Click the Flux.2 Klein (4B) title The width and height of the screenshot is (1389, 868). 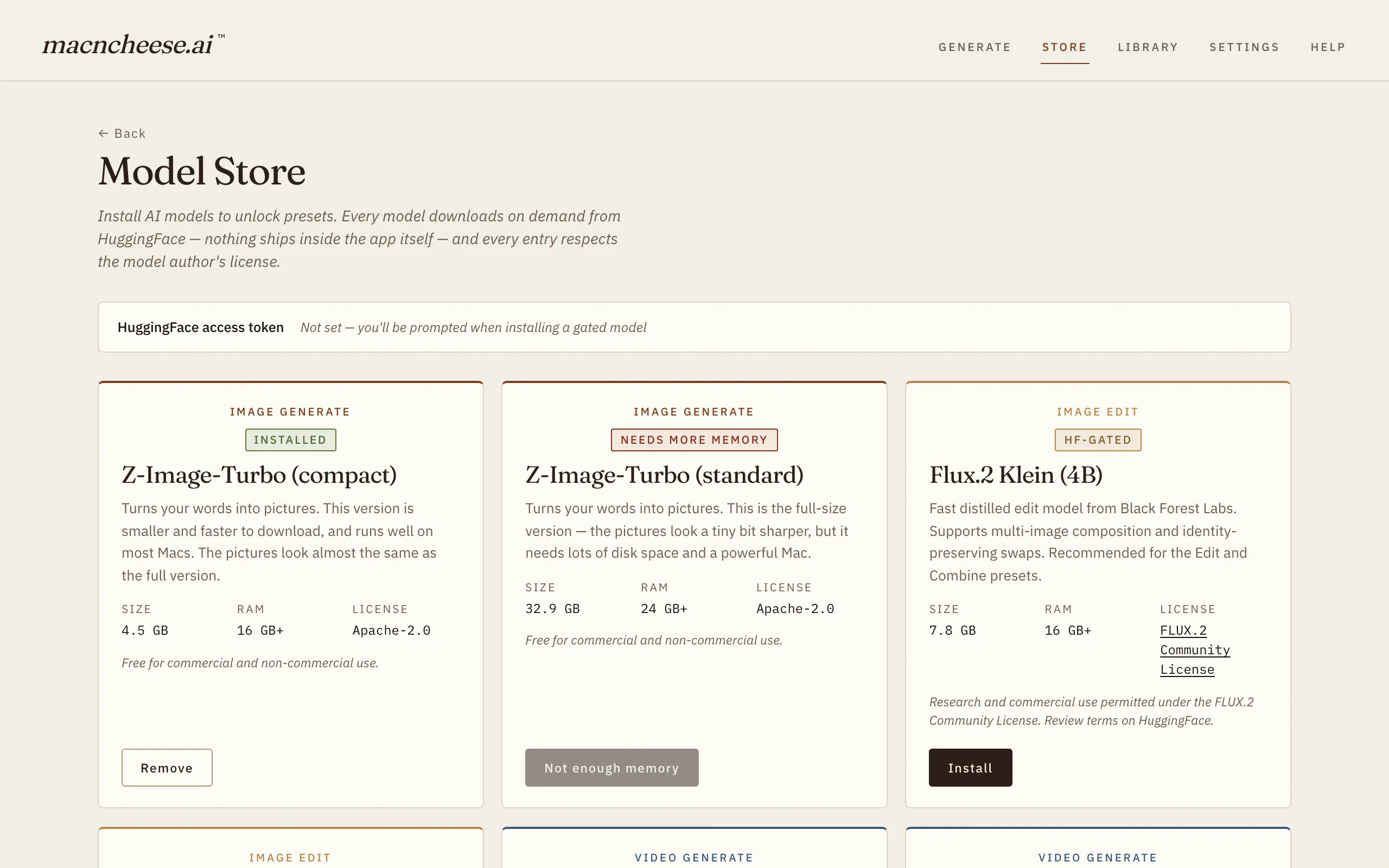[x=1015, y=475]
